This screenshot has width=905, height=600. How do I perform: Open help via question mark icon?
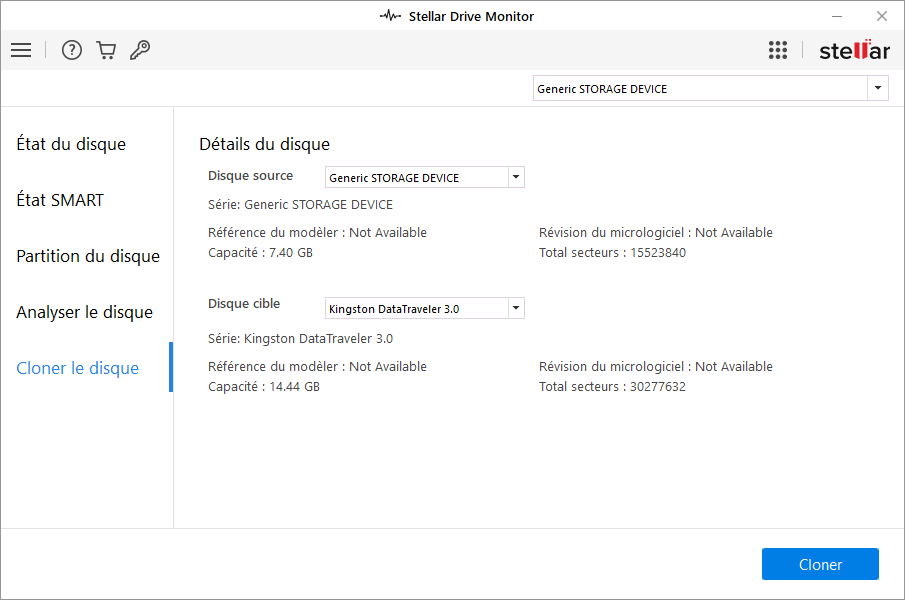72,50
